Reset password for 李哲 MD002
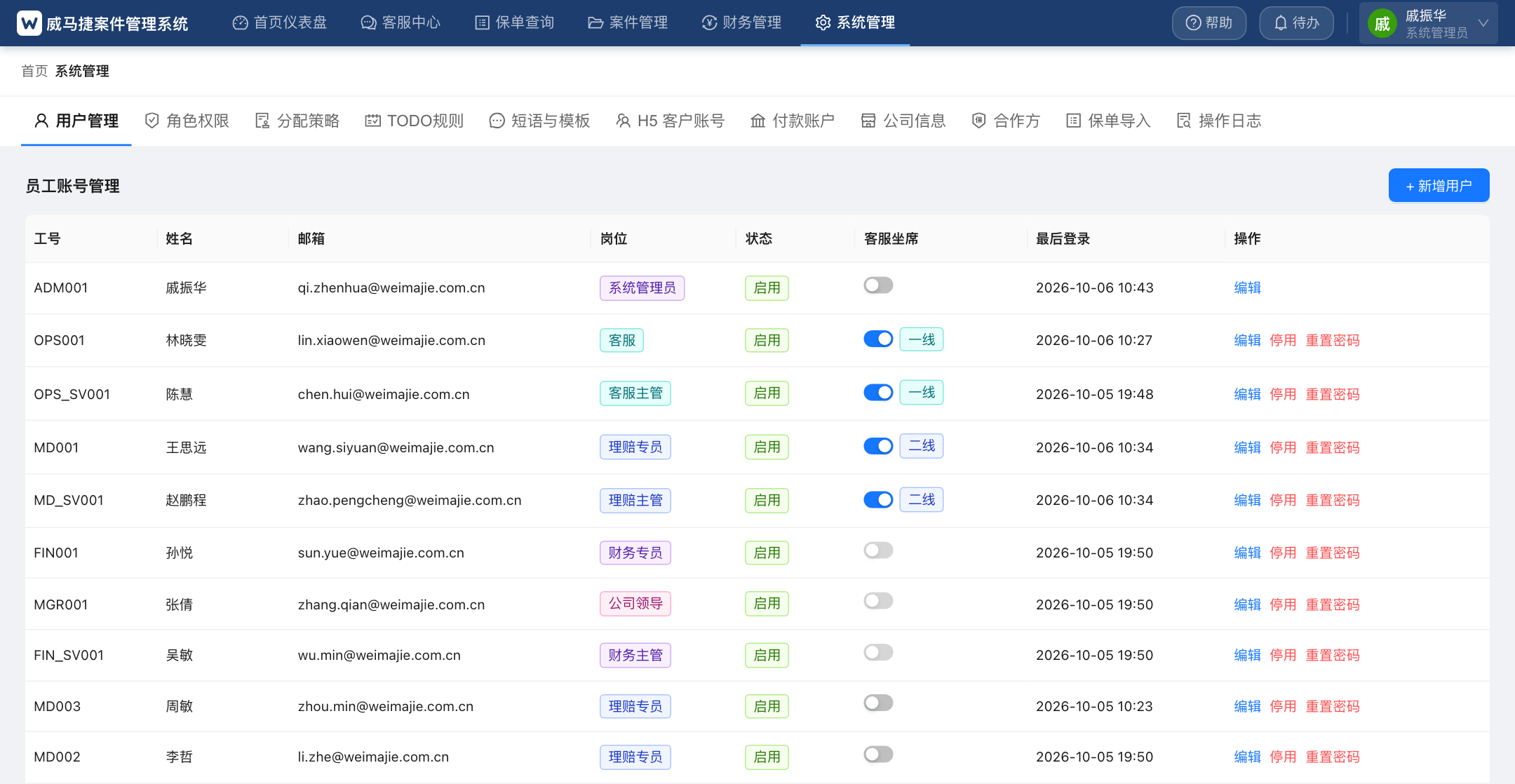This screenshot has width=1515, height=784. [x=1333, y=757]
